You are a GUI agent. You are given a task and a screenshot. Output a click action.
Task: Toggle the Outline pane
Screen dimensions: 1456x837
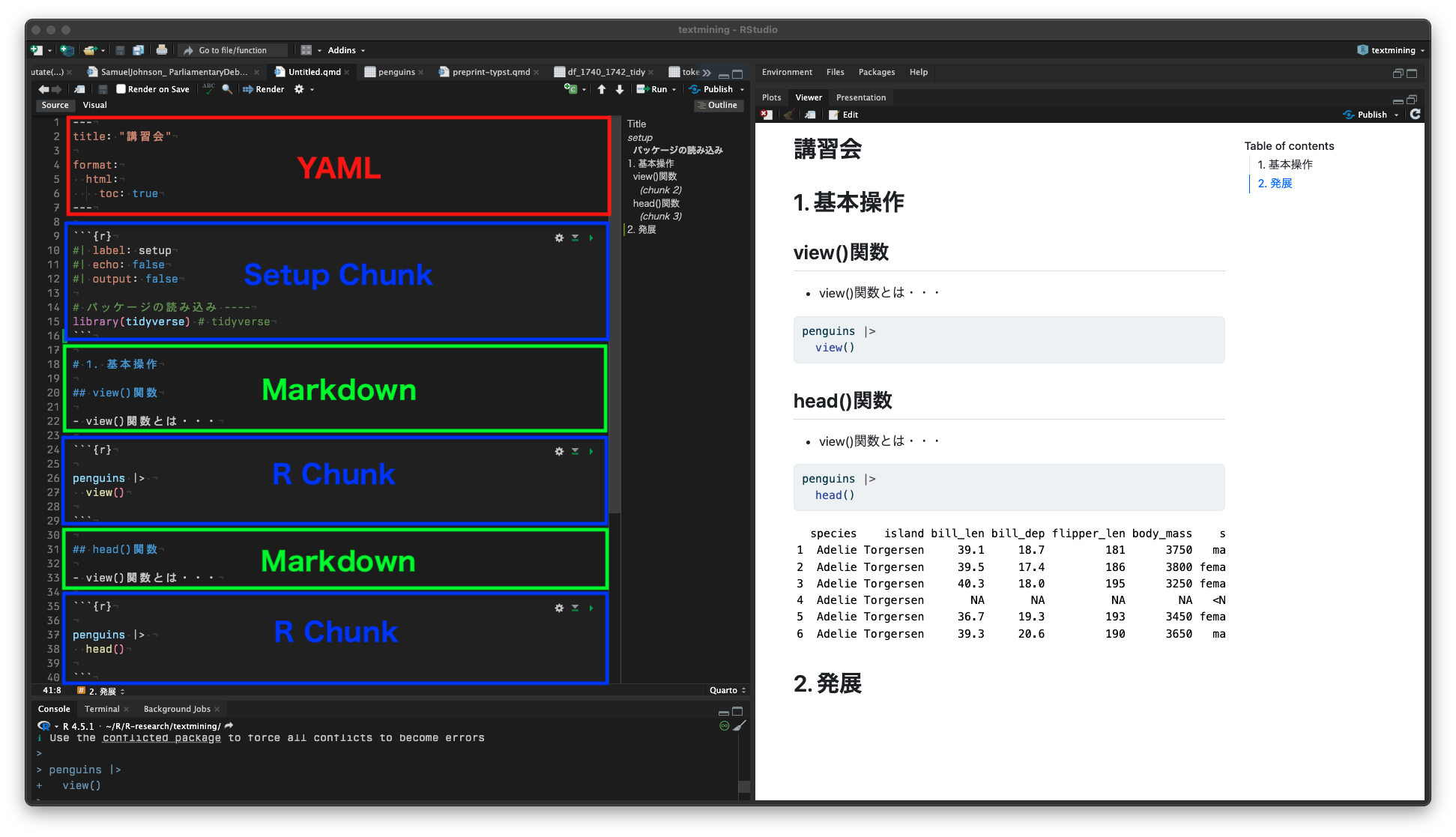[x=717, y=105]
